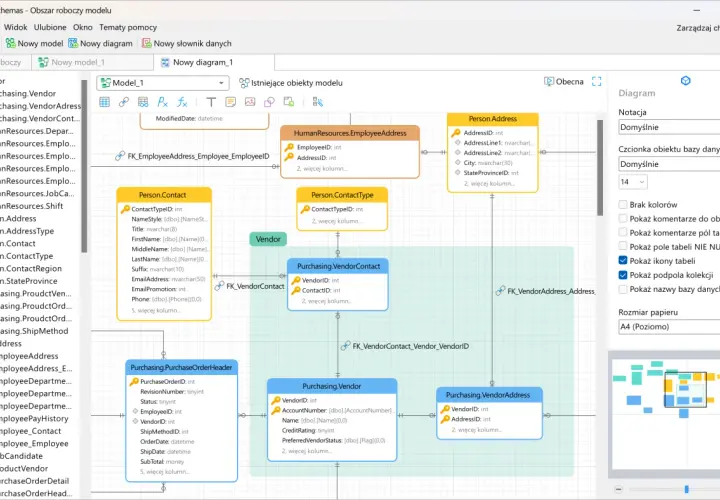720x500 pixels.
Task: Select the procedure (Px) tool icon
Action: (163, 102)
